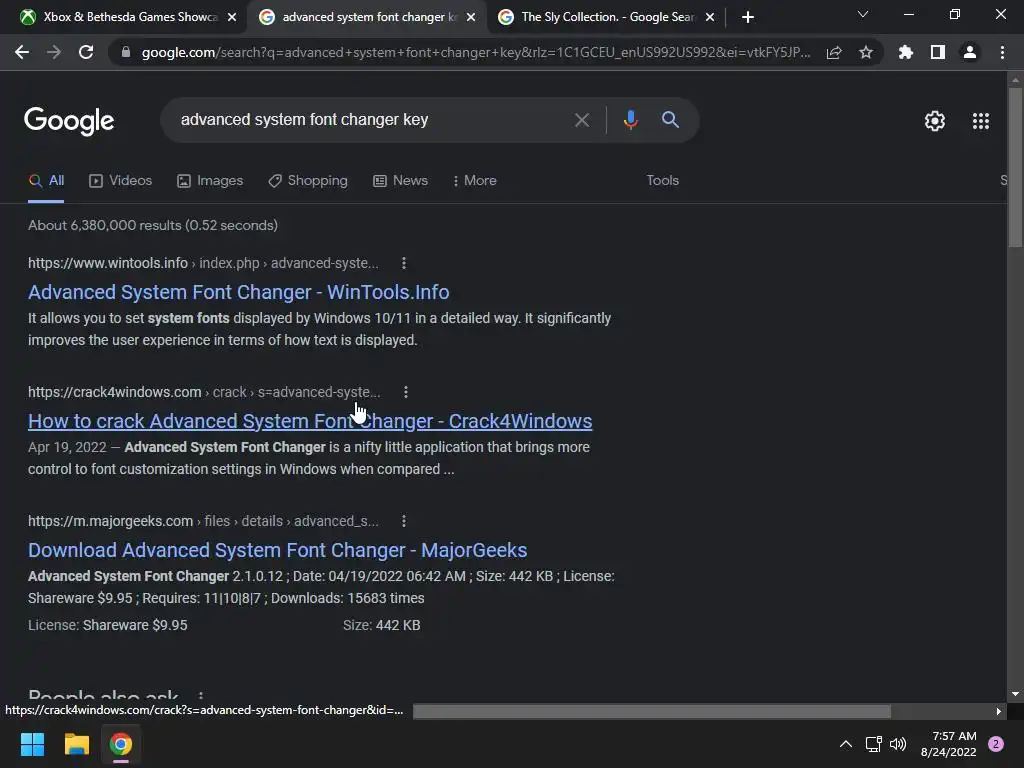Click the wintools.info URL breadcrumb
Image resolution: width=1024 pixels, height=768 pixels.
203,263
